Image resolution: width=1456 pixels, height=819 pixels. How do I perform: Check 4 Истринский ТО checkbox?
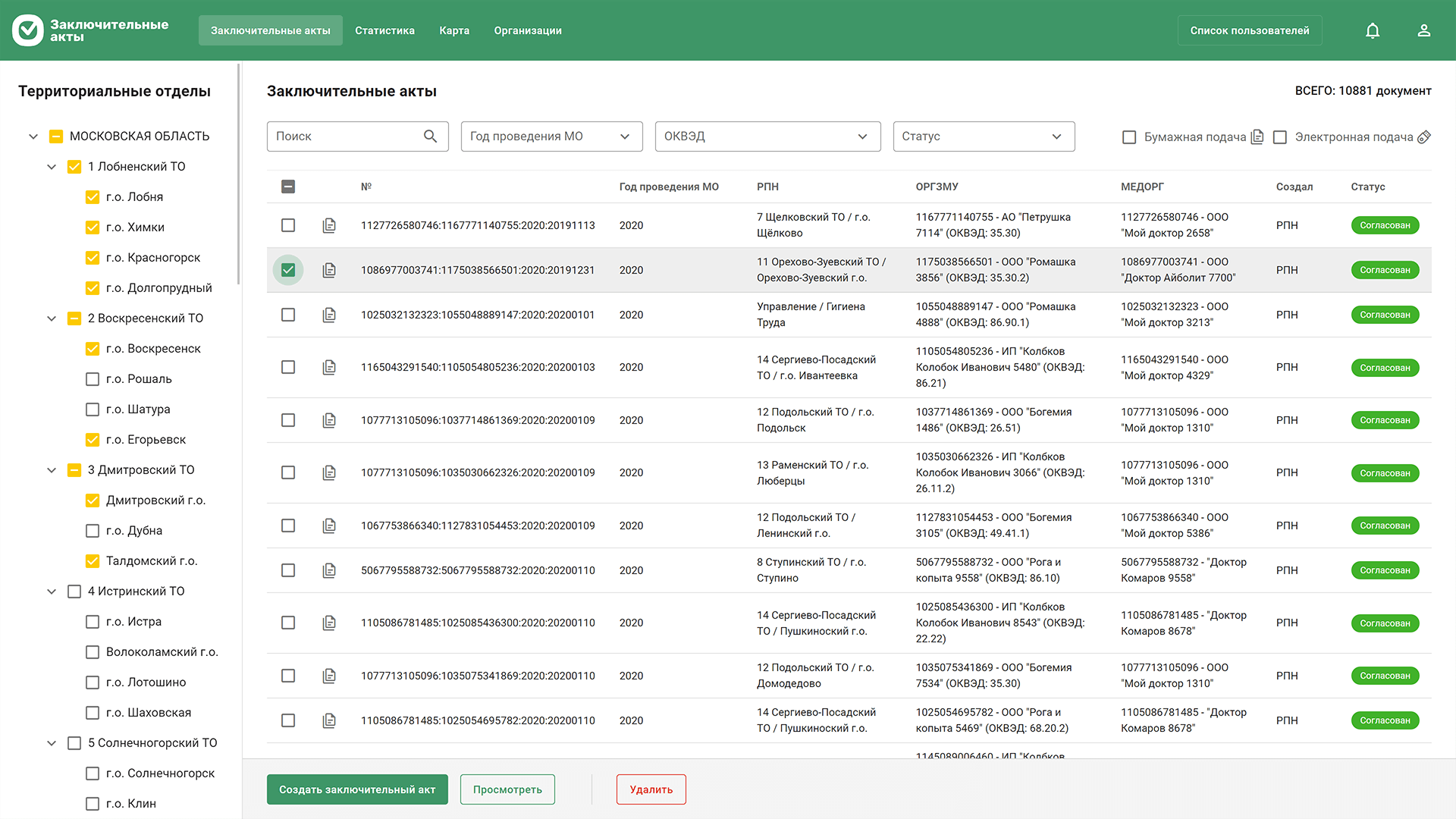pos(74,591)
